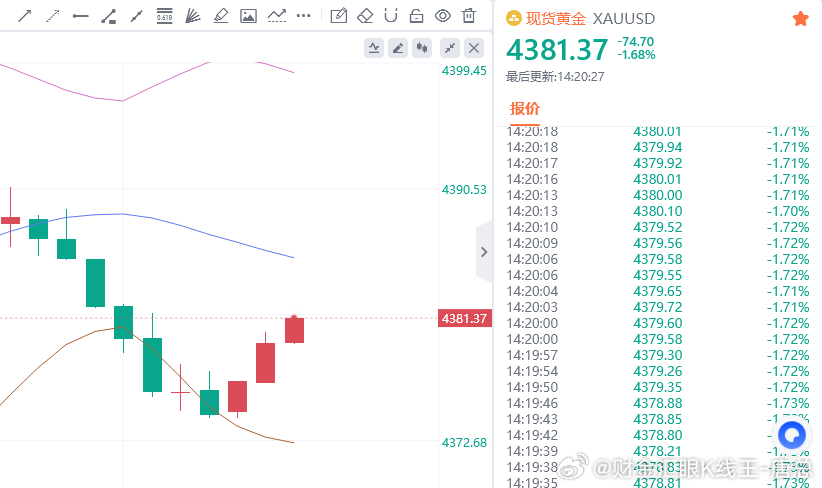This screenshot has height=488, width=822.
Task: Select the quote row at 14:19:57
Action: 658,355
